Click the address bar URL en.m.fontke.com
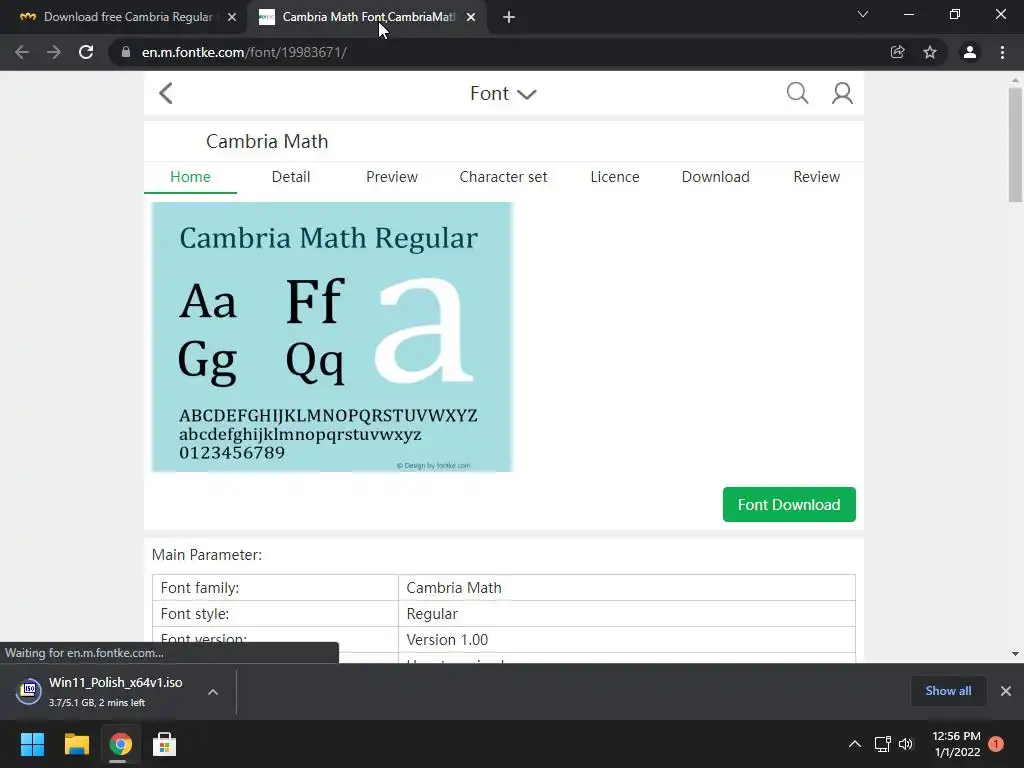The height and width of the screenshot is (768, 1024). 244,52
